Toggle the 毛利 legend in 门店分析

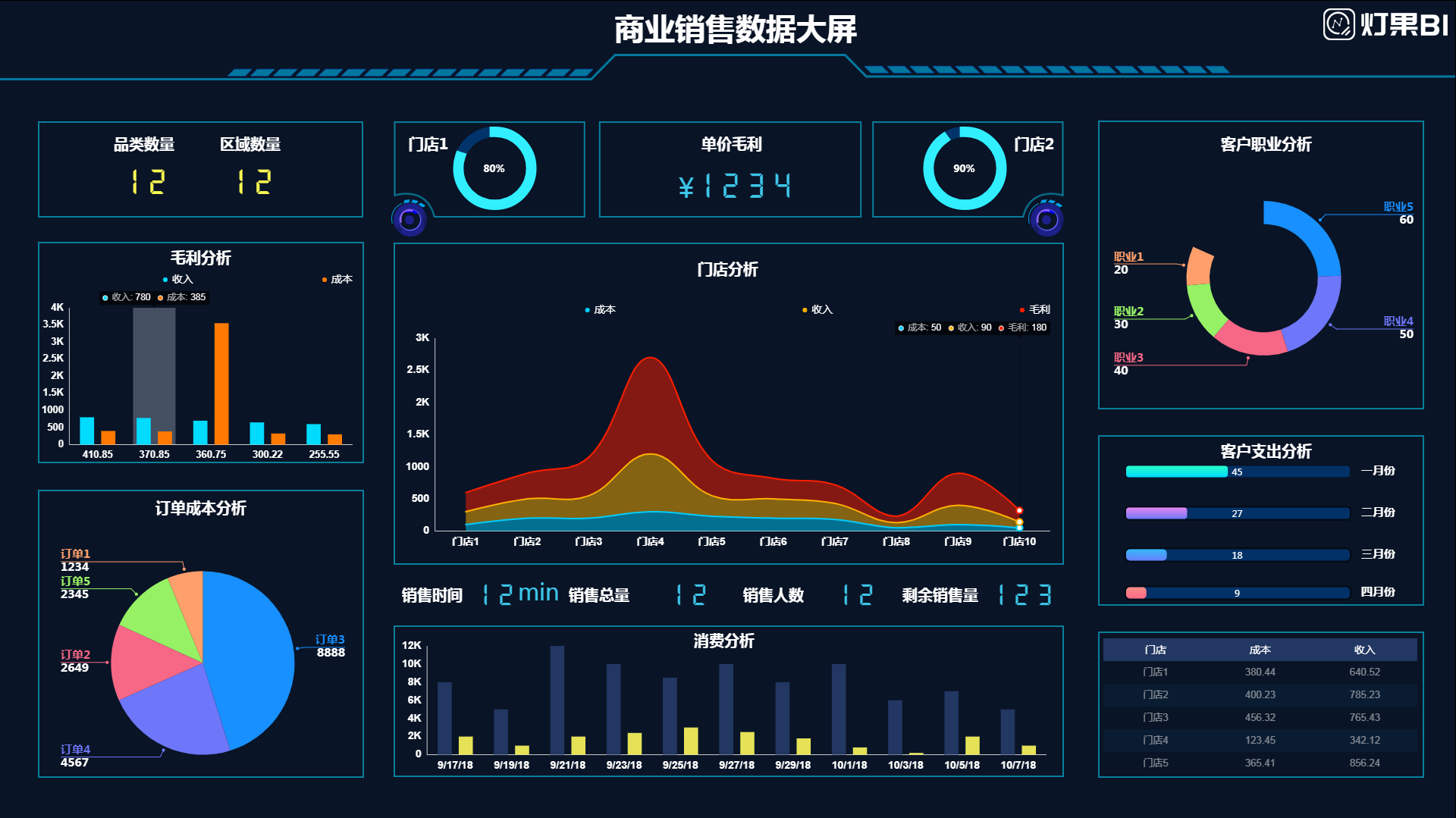click(1035, 309)
